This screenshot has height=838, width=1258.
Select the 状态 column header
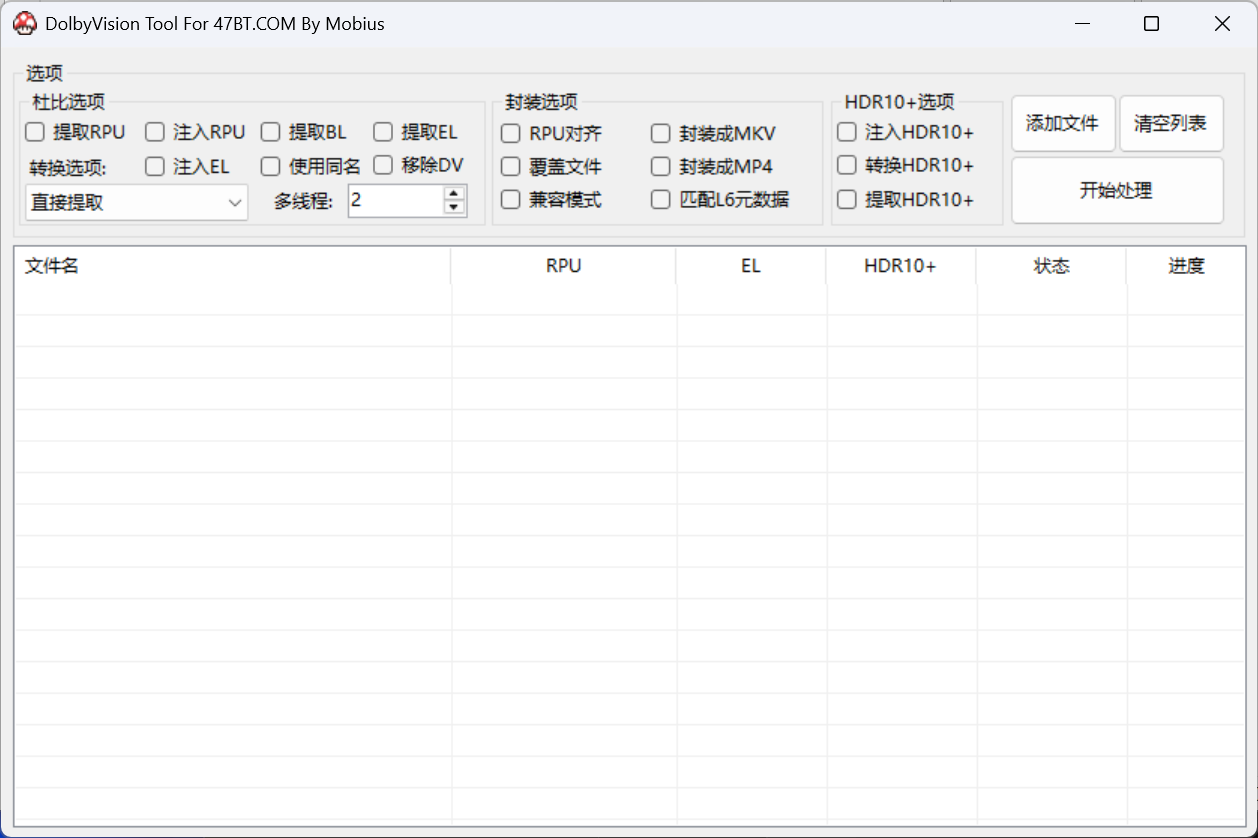click(1051, 266)
